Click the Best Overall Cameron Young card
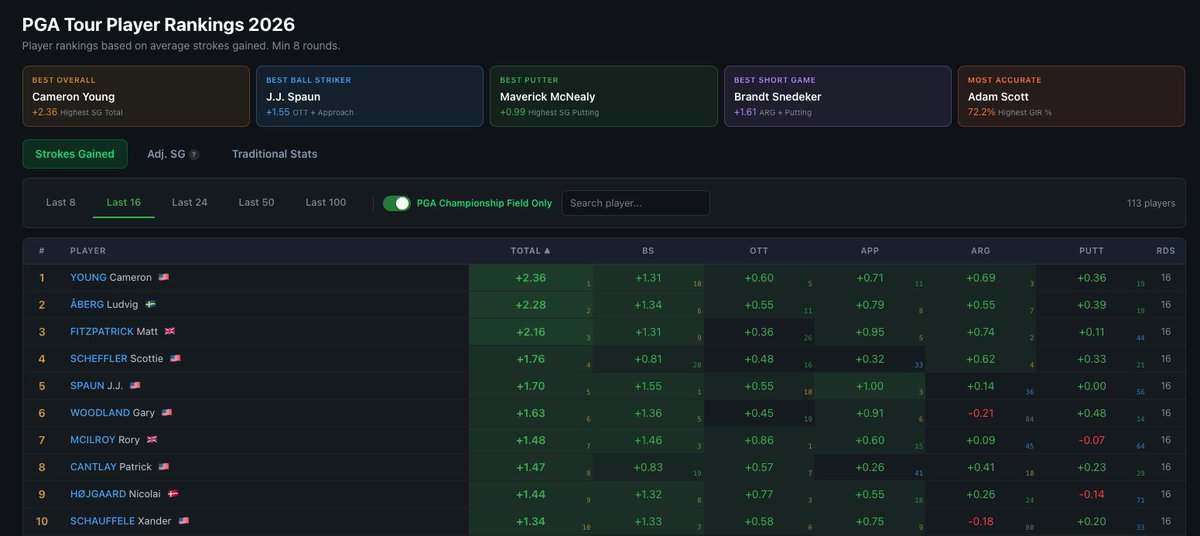 pyautogui.click(x=136, y=96)
